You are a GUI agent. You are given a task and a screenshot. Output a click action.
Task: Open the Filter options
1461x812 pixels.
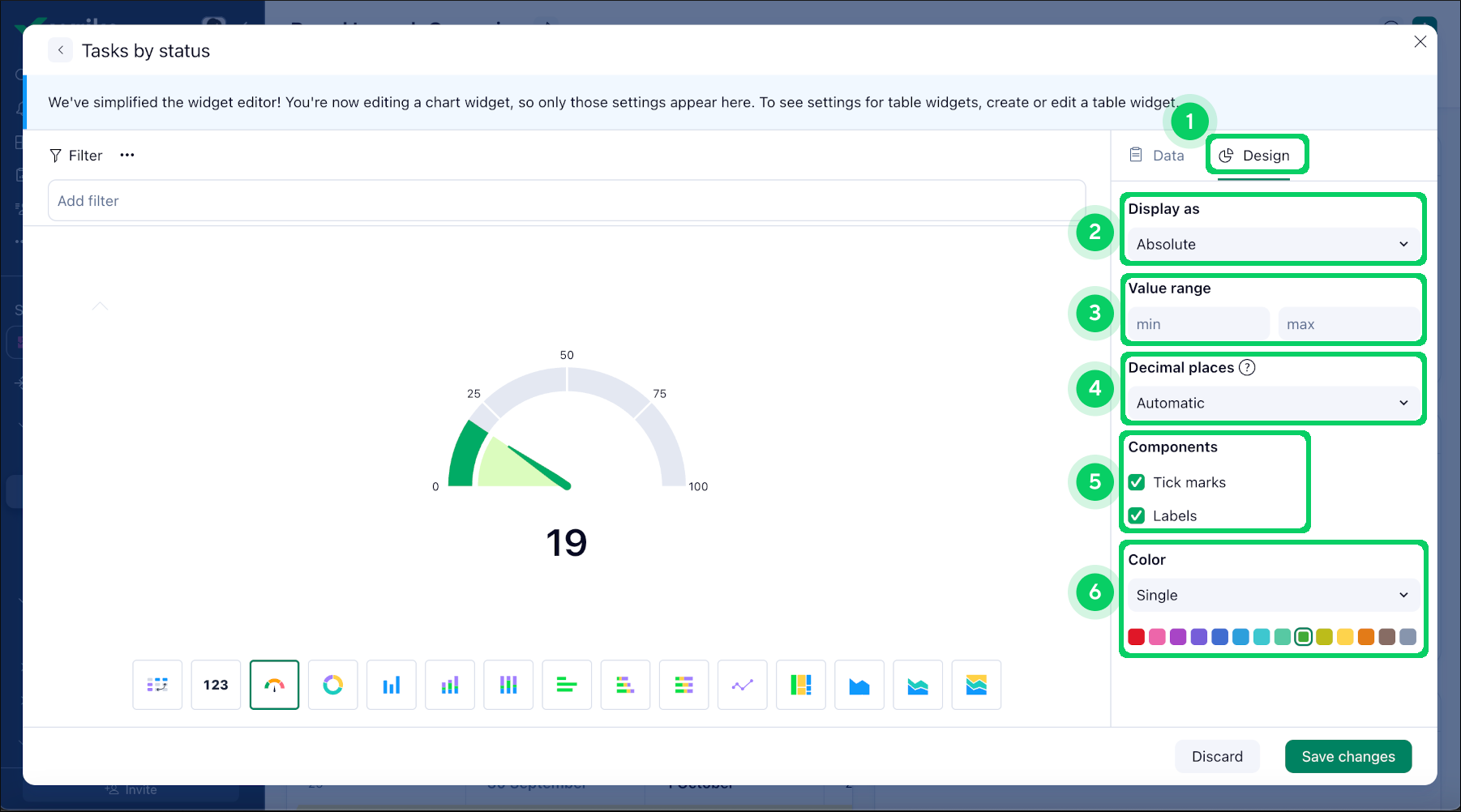[x=75, y=155]
